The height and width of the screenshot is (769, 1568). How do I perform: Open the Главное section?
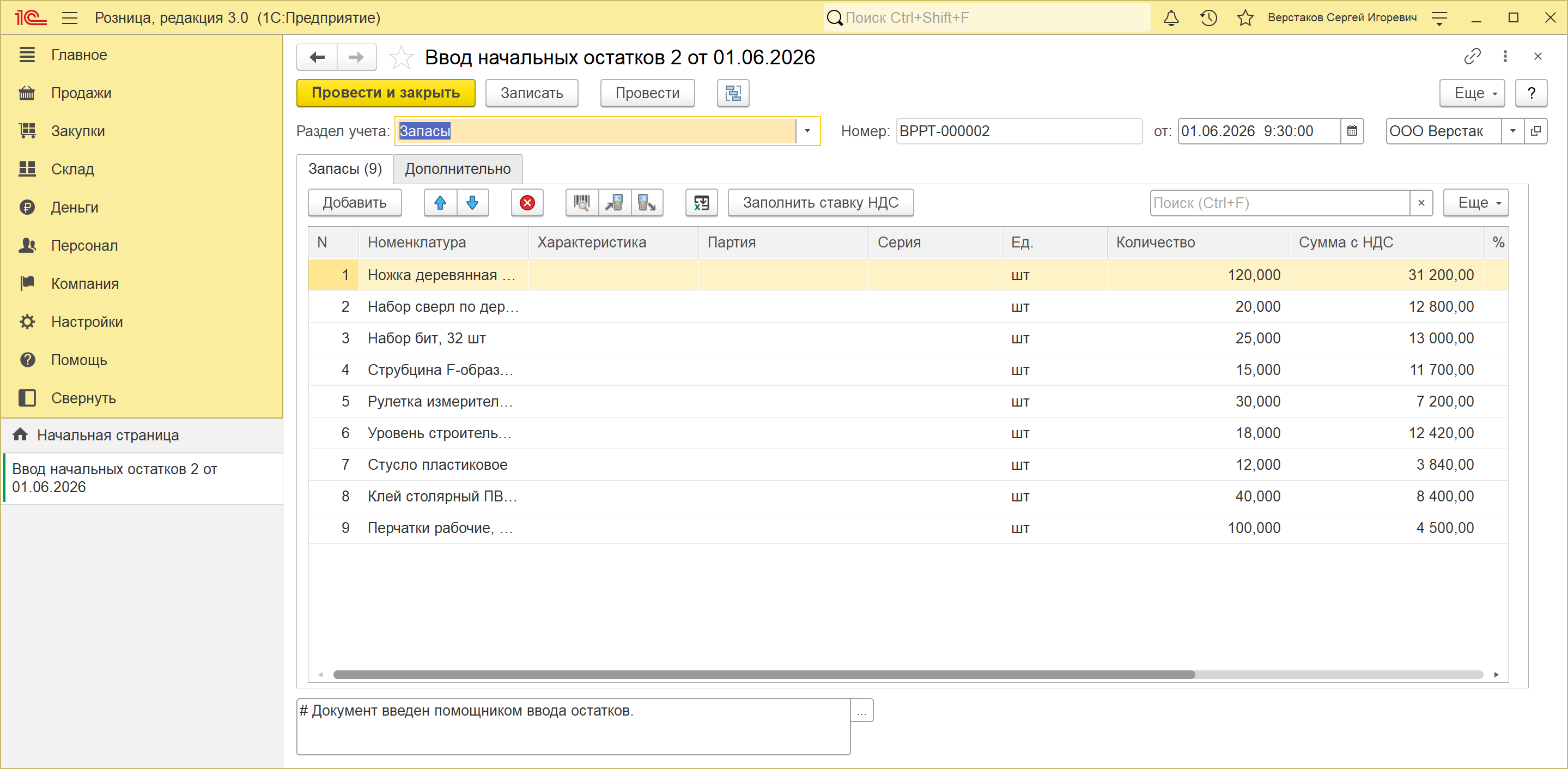[x=79, y=55]
